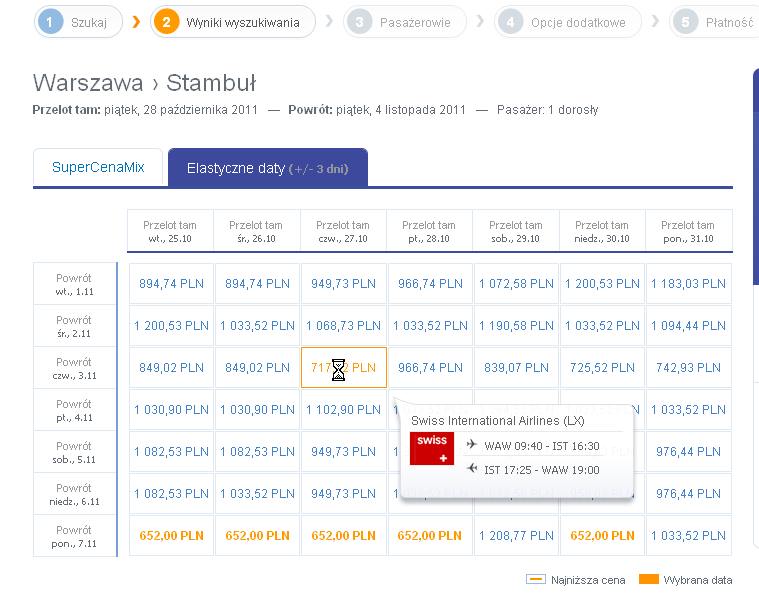Choose 652,00 PLN fare for 26.10 departure
The image size is (759, 596).
pyautogui.click(x=258, y=535)
